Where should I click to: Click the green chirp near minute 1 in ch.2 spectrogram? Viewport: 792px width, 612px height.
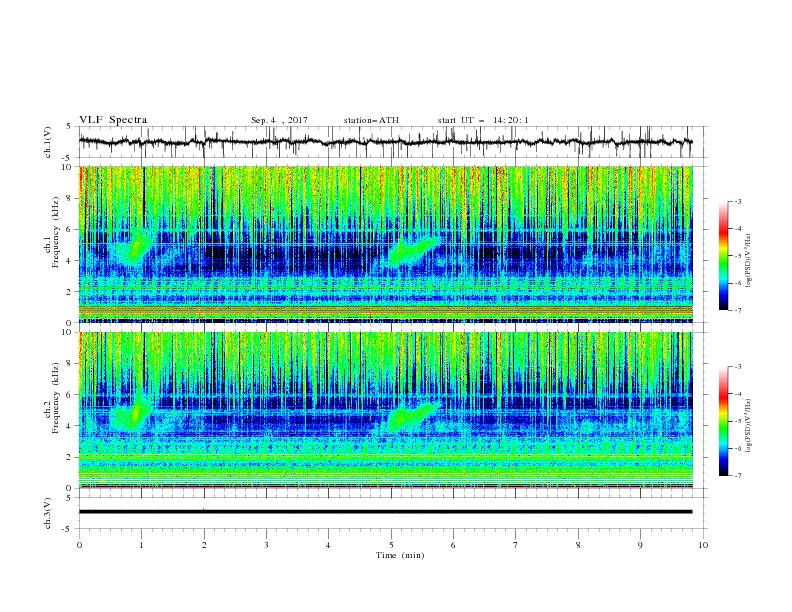131,412
